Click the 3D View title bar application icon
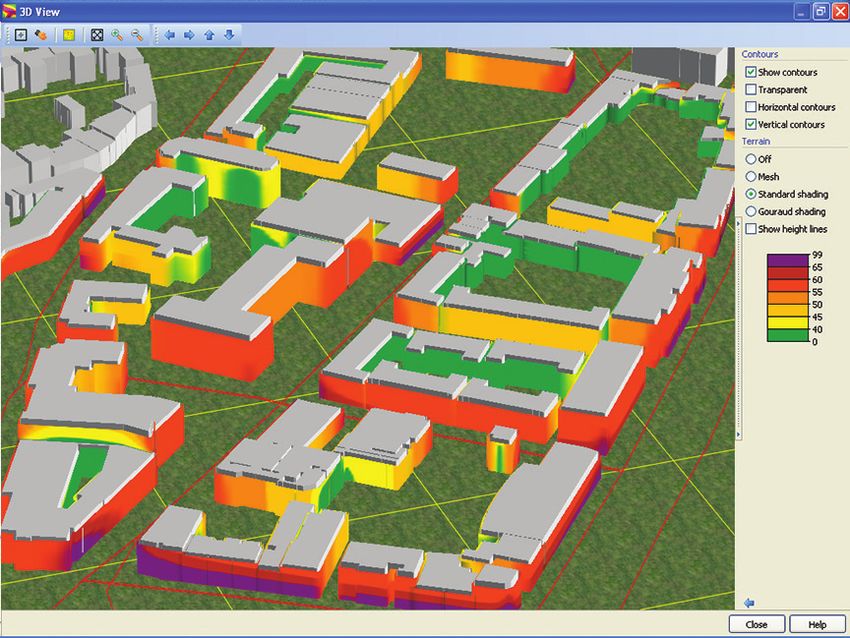Image resolution: width=850 pixels, height=638 pixels. pos(9,11)
